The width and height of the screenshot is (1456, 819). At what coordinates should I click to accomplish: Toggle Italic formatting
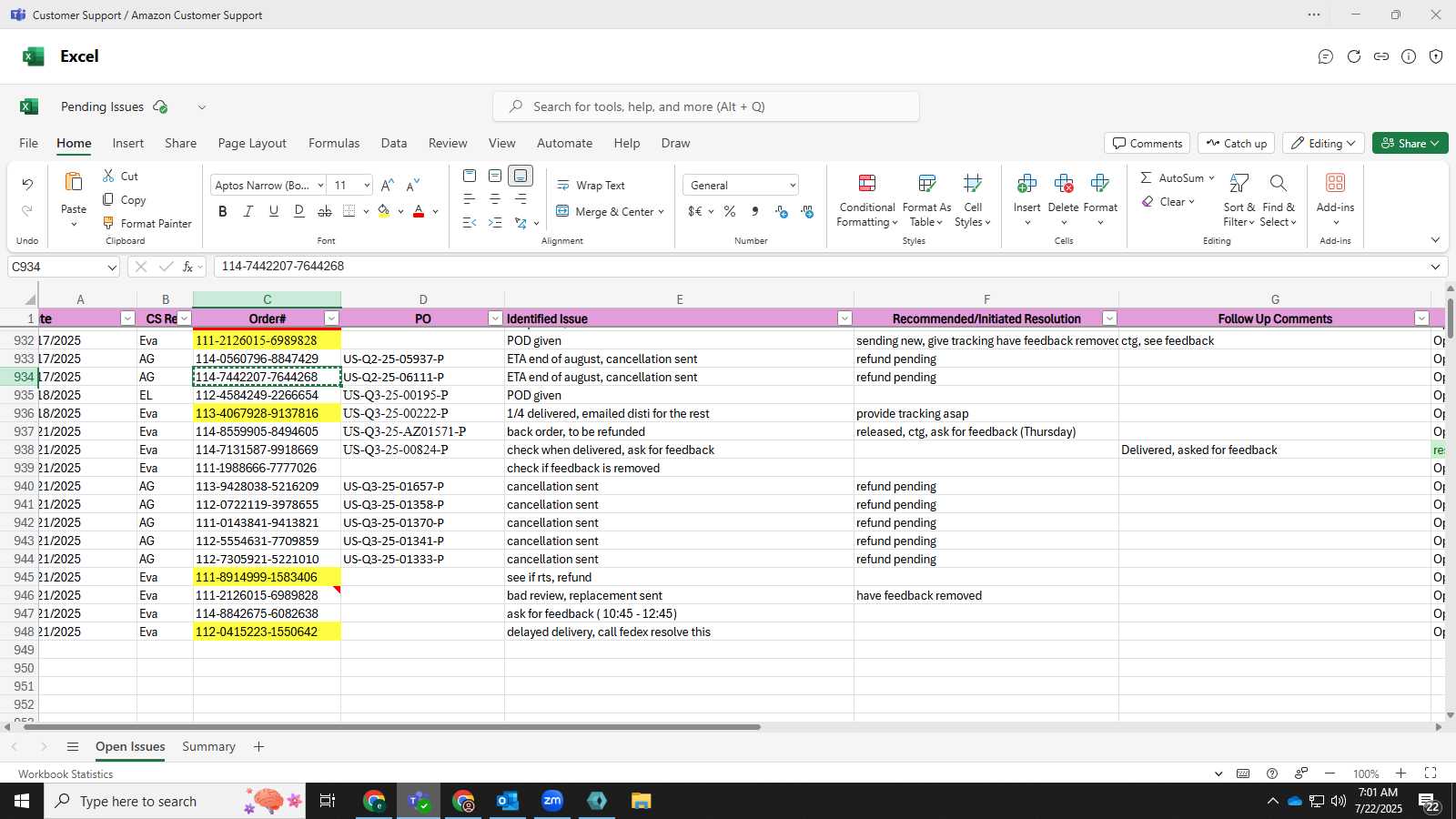point(248,211)
